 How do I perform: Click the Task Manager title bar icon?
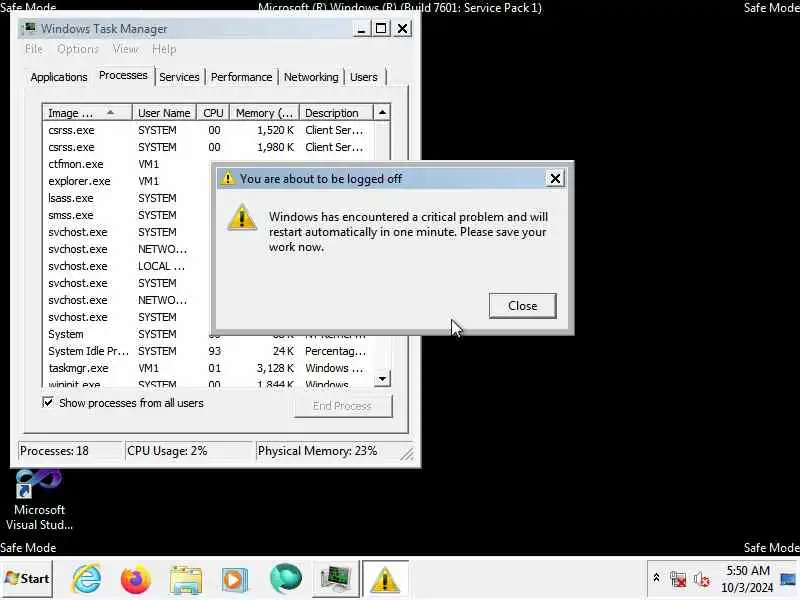click(30, 28)
